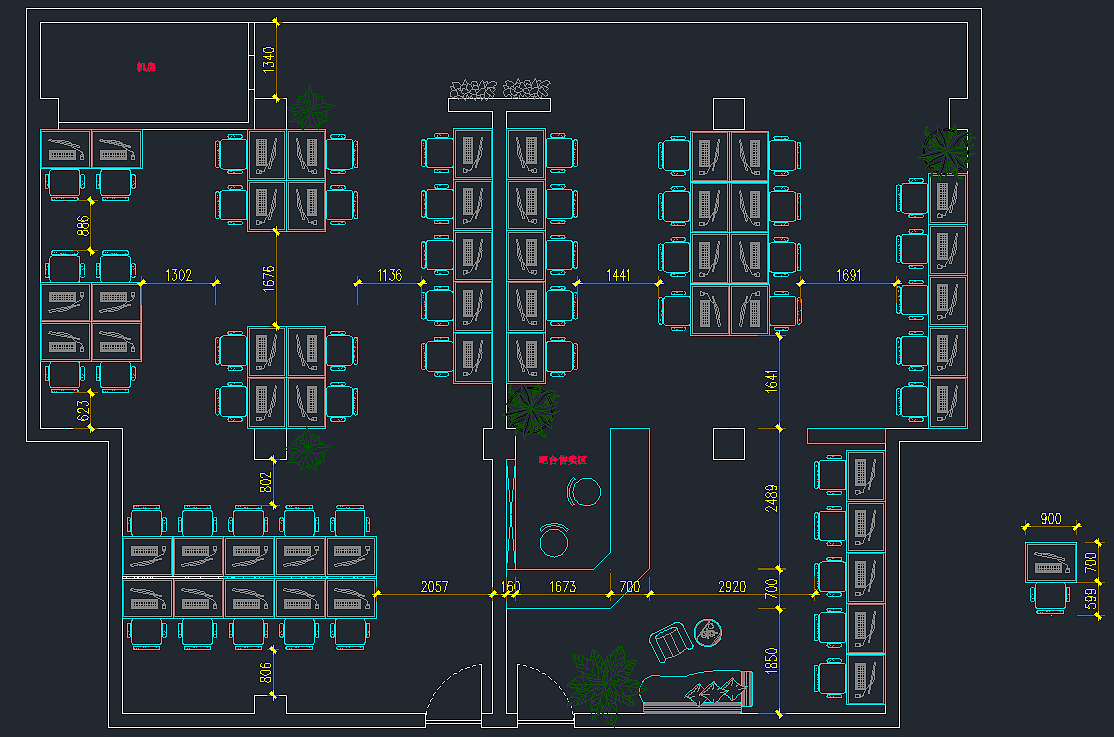Click the 1641 vertical dimension text
Screen dimensions: 1114x737
(772, 381)
